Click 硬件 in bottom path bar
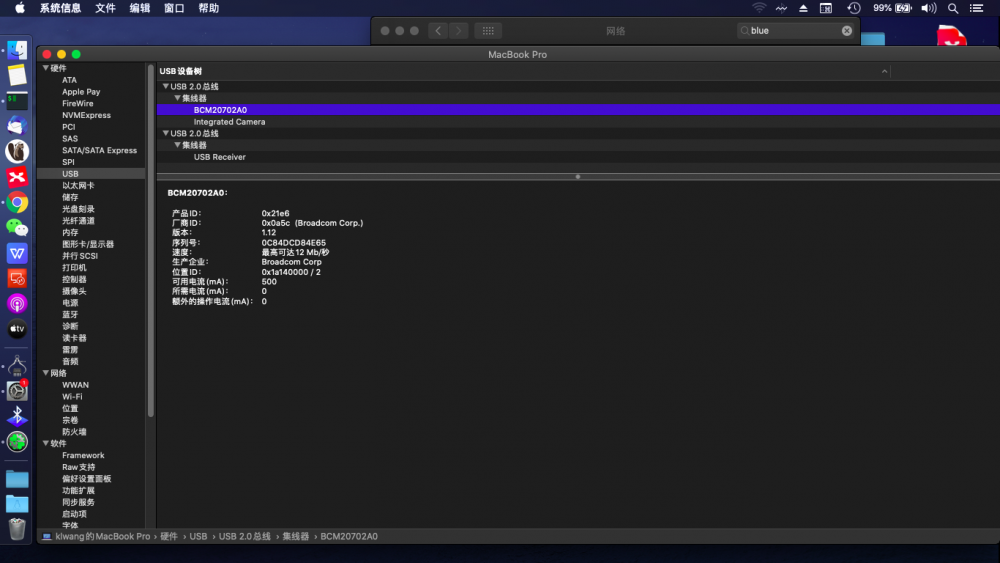This screenshot has width=1000, height=563. coord(169,536)
